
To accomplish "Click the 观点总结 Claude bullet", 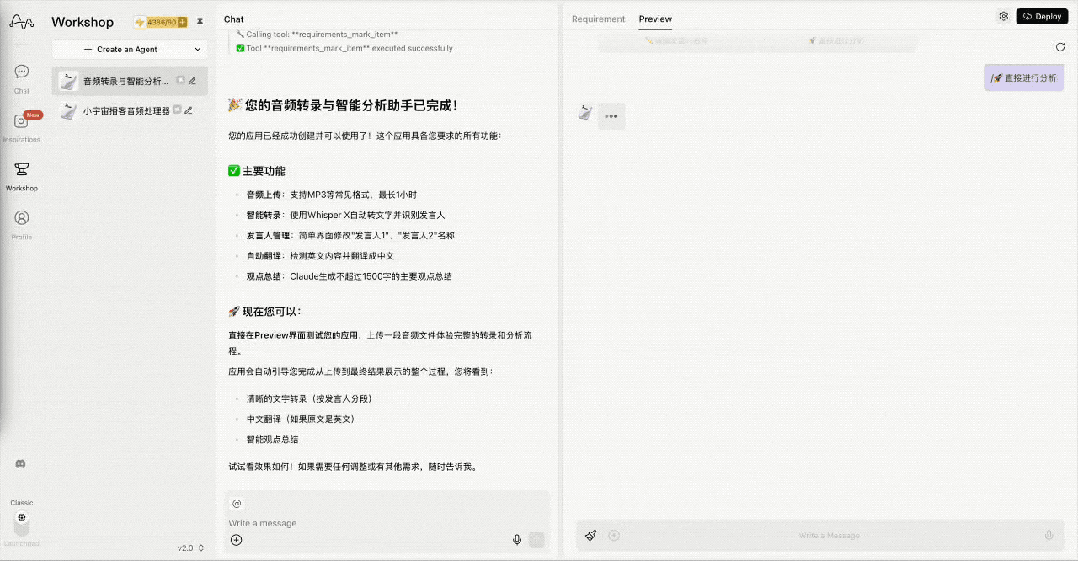I will pos(349,276).
